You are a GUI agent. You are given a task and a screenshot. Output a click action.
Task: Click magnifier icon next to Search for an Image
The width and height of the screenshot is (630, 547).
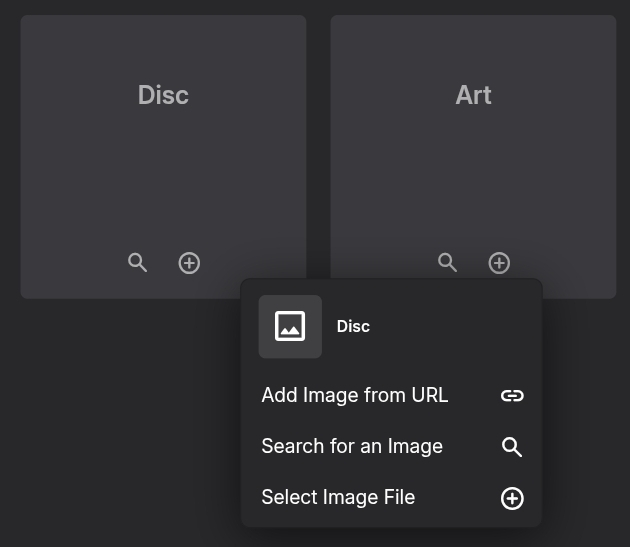512,447
